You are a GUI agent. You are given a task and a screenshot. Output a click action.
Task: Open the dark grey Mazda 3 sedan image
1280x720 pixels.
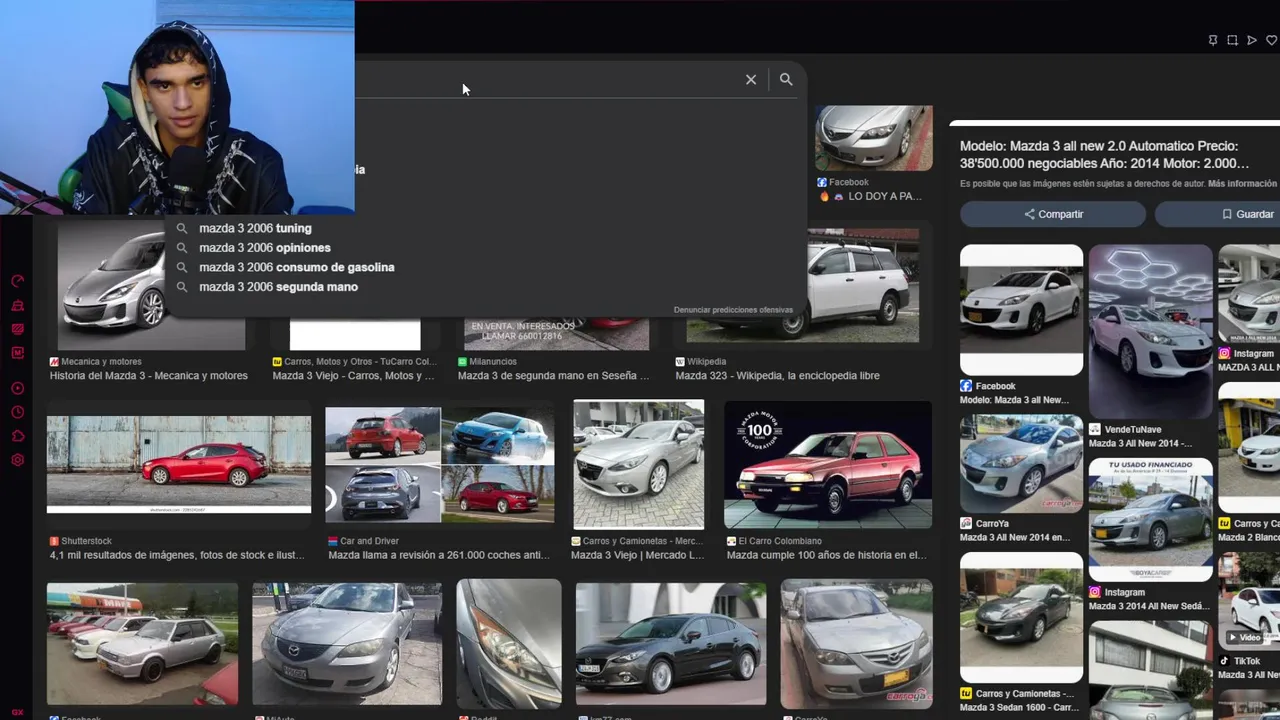coord(671,645)
